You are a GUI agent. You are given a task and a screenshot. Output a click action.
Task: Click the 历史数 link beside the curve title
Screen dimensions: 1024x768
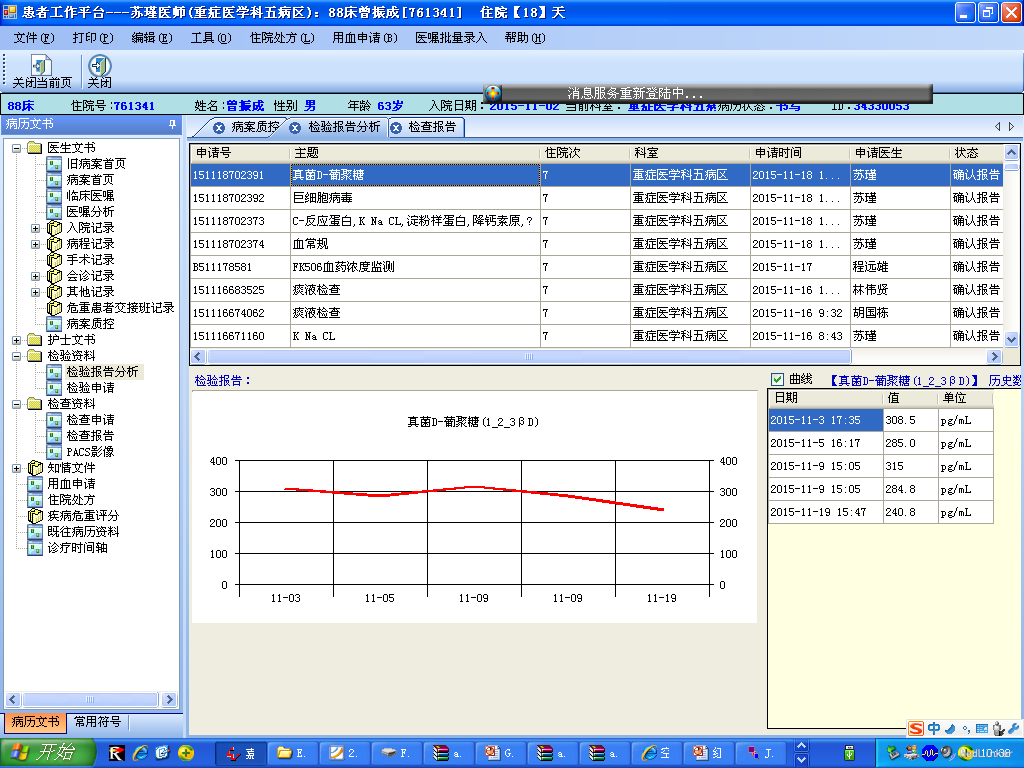click(x=1004, y=380)
